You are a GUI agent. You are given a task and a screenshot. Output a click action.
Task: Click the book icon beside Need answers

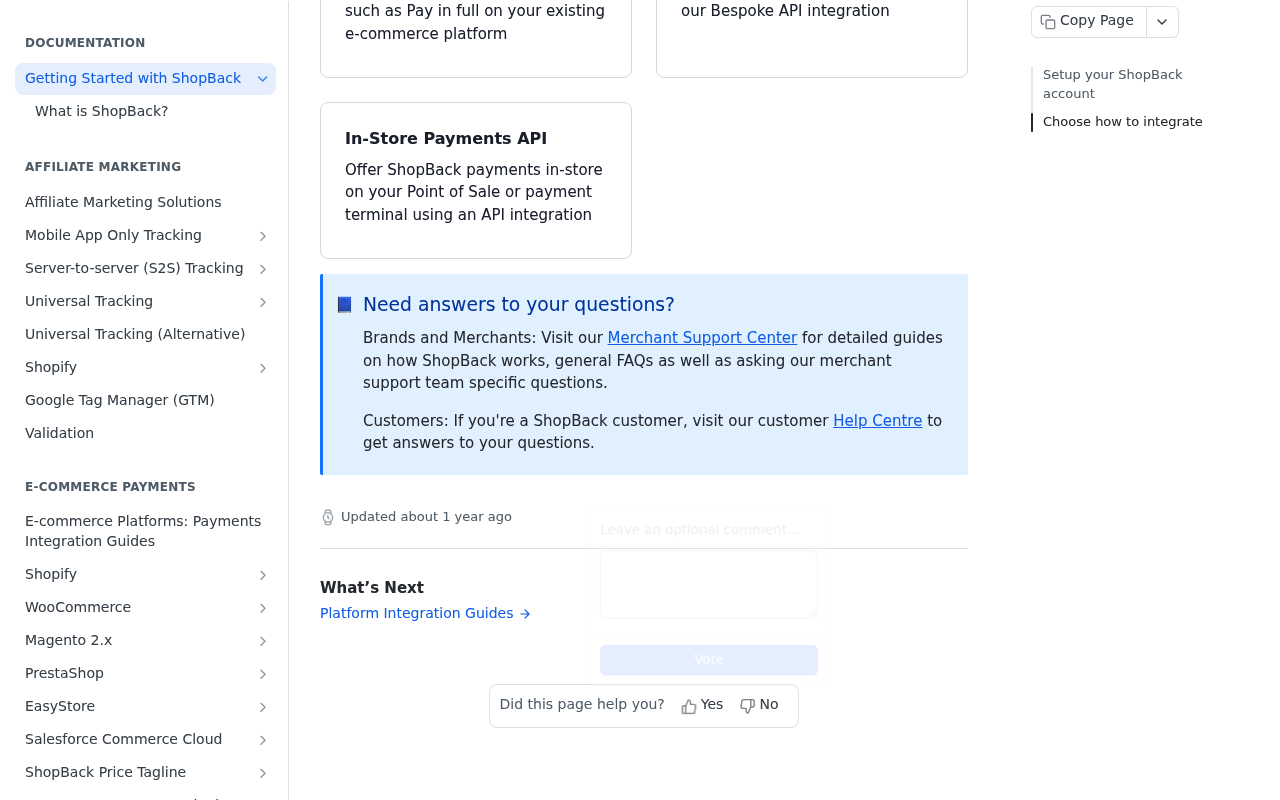pyautogui.click(x=344, y=305)
